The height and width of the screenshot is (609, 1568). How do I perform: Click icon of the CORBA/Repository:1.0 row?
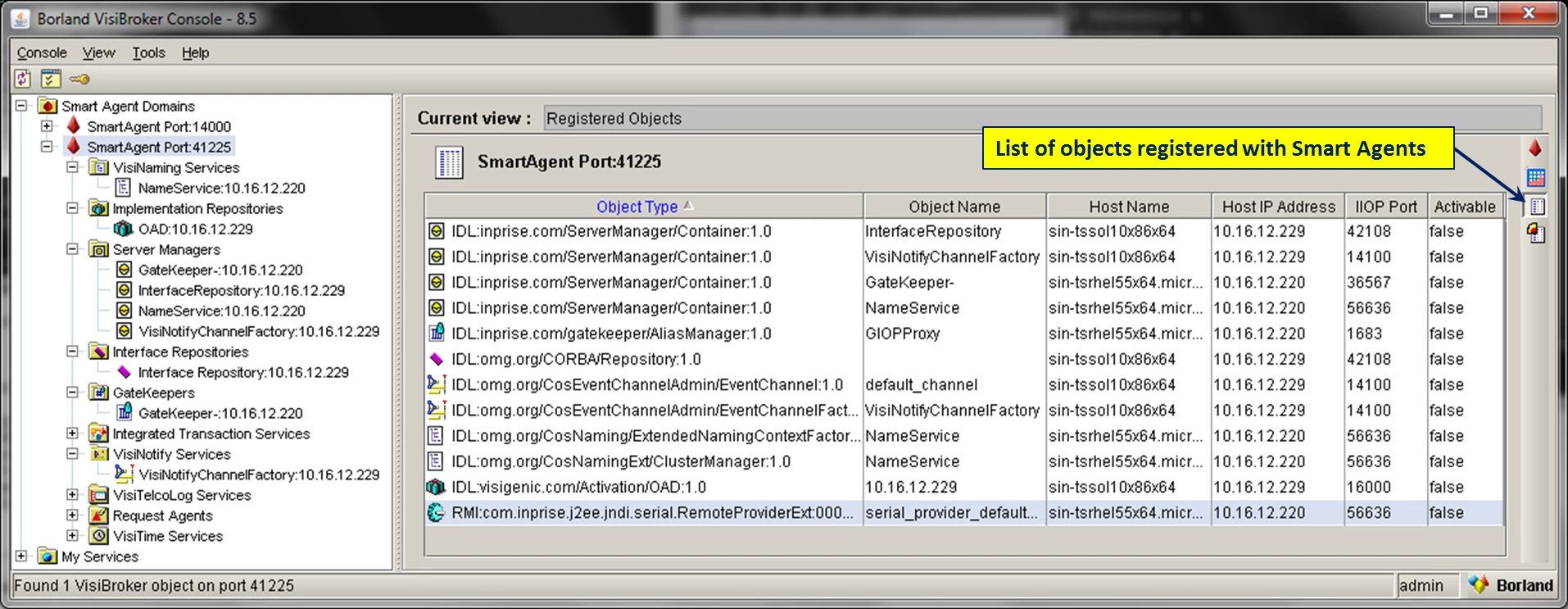click(437, 359)
